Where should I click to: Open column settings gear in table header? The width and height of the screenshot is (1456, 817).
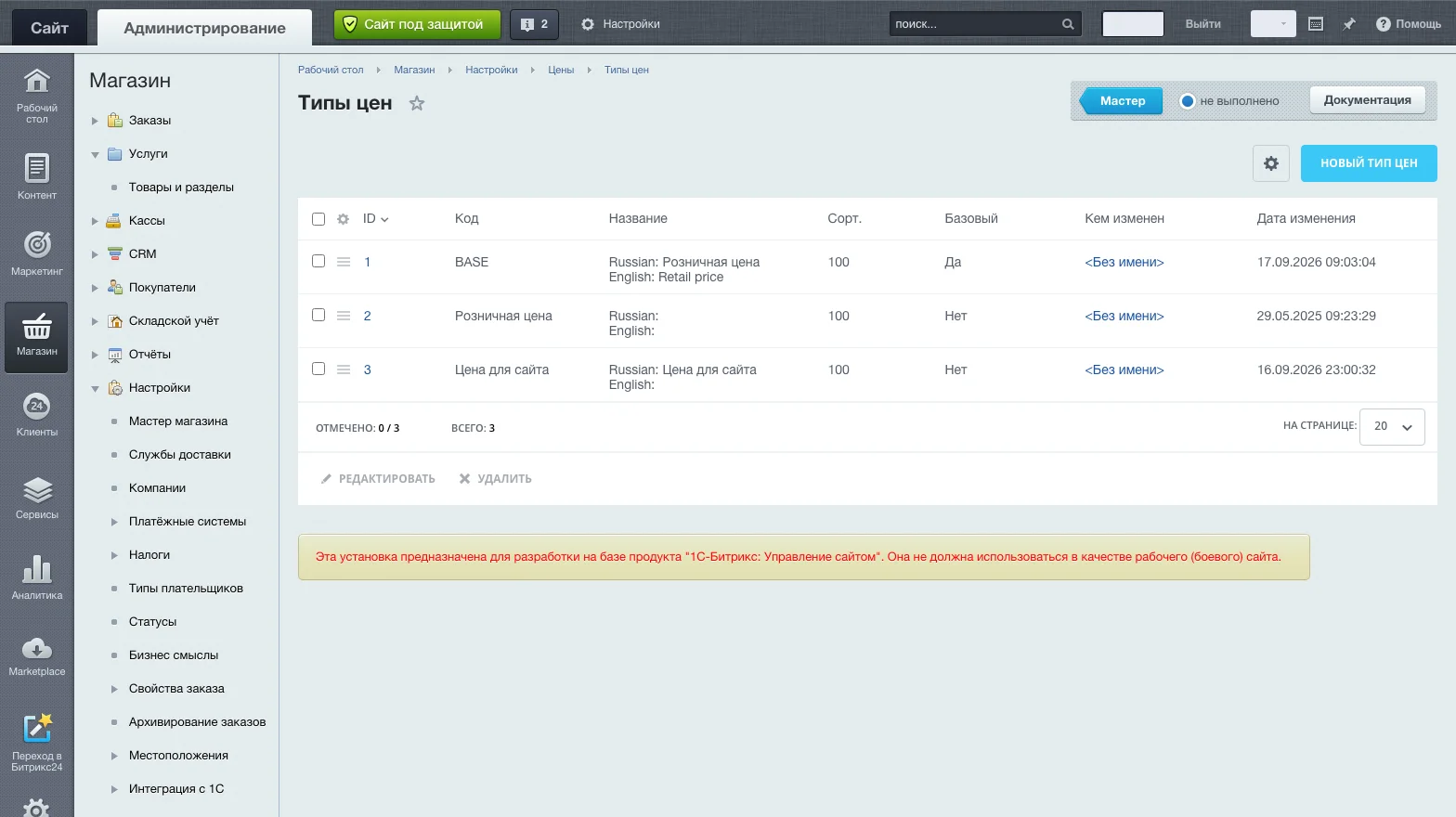[x=343, y=219]
